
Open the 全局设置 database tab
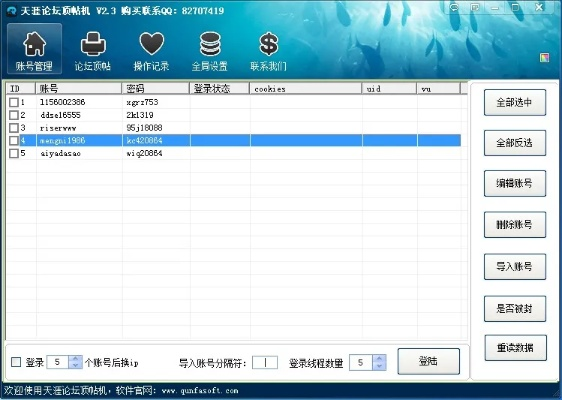pos(210,51)
